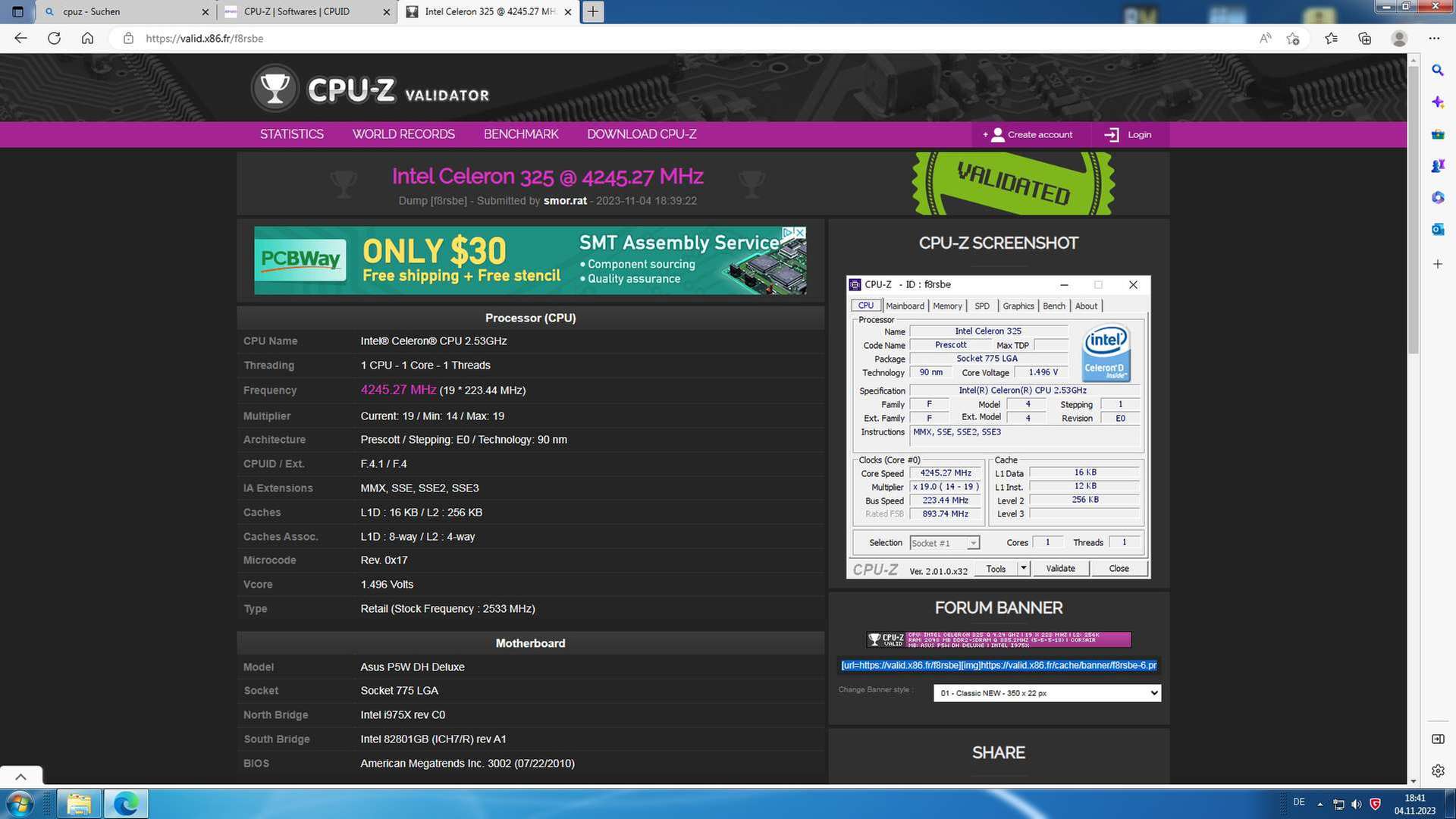Close the Intel Celeron 325 tab
The image size is (1456, 819).
(x=568, y=12)
